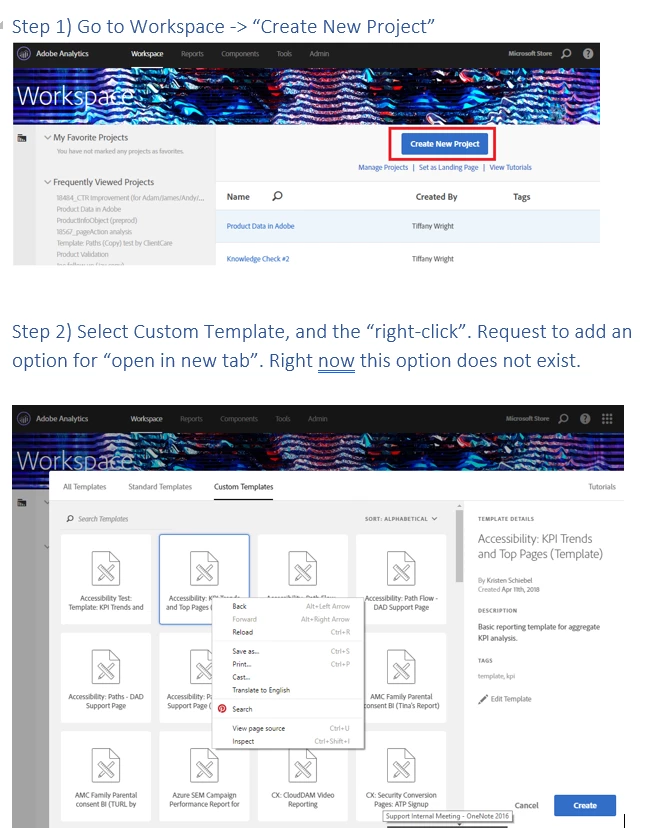
Task: Open the help question mark icon in the top screenshot header
Action: click(588, 53)
